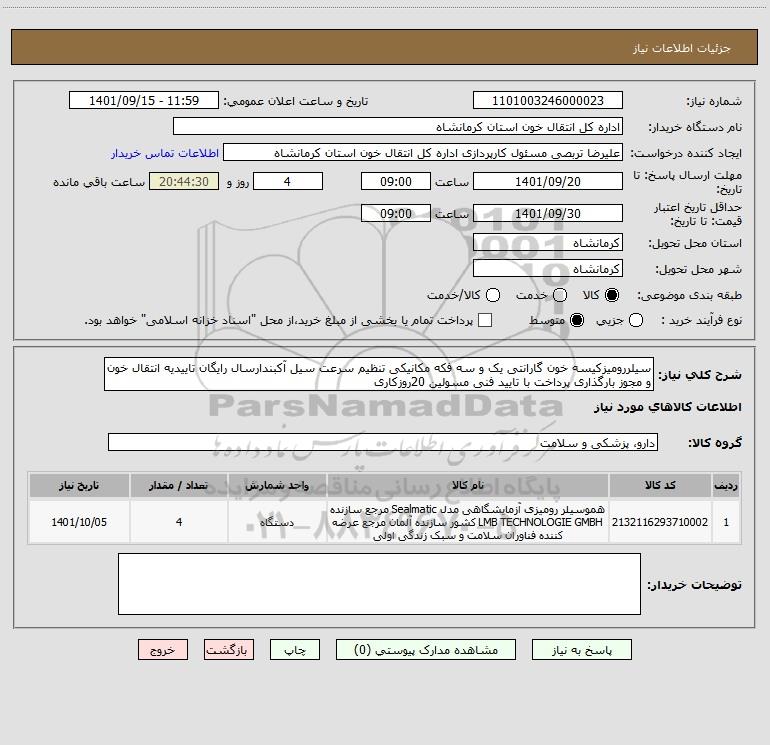Click the چاپ print button
Screen dimensions: 770x745
coord(295,650)
